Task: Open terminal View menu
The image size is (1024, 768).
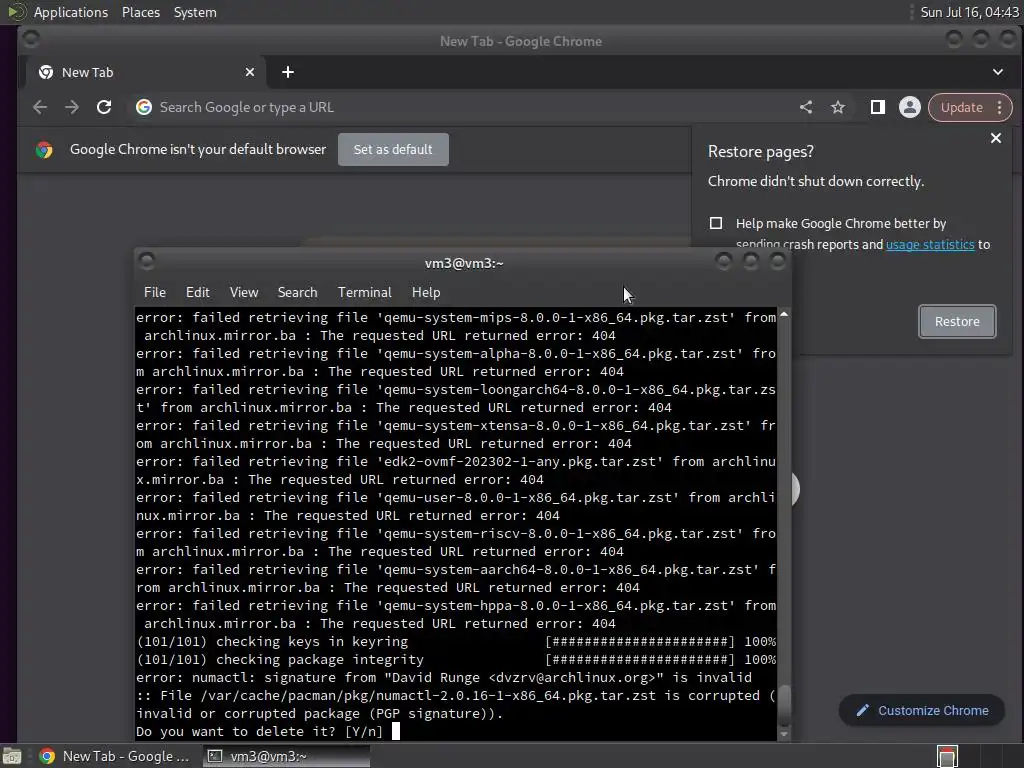Action: [x=244, y=293]
